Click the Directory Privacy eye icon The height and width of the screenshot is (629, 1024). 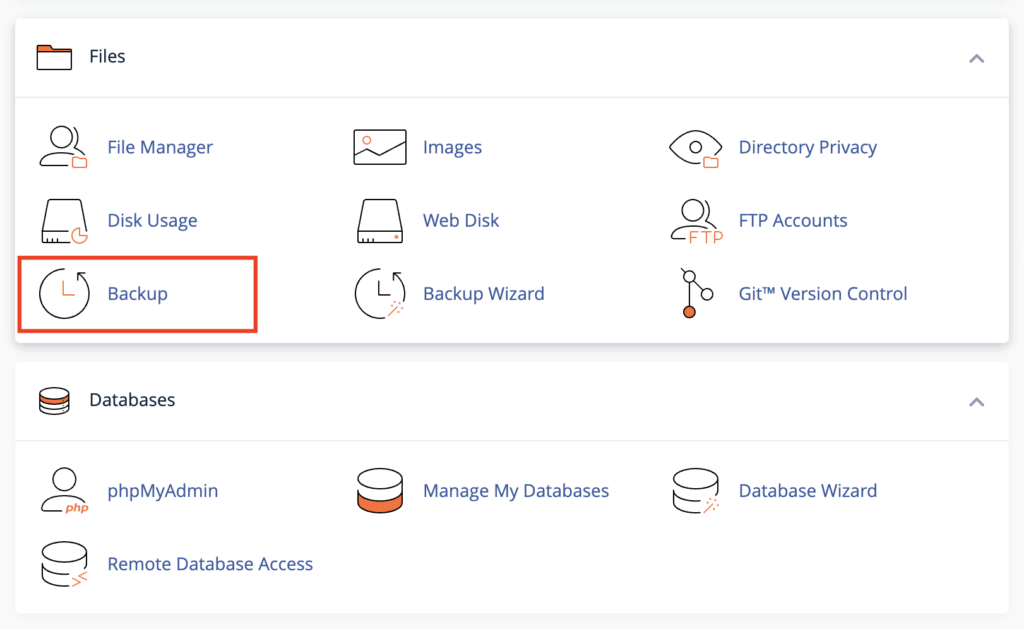pyautogui.click(x=697, y=146)
